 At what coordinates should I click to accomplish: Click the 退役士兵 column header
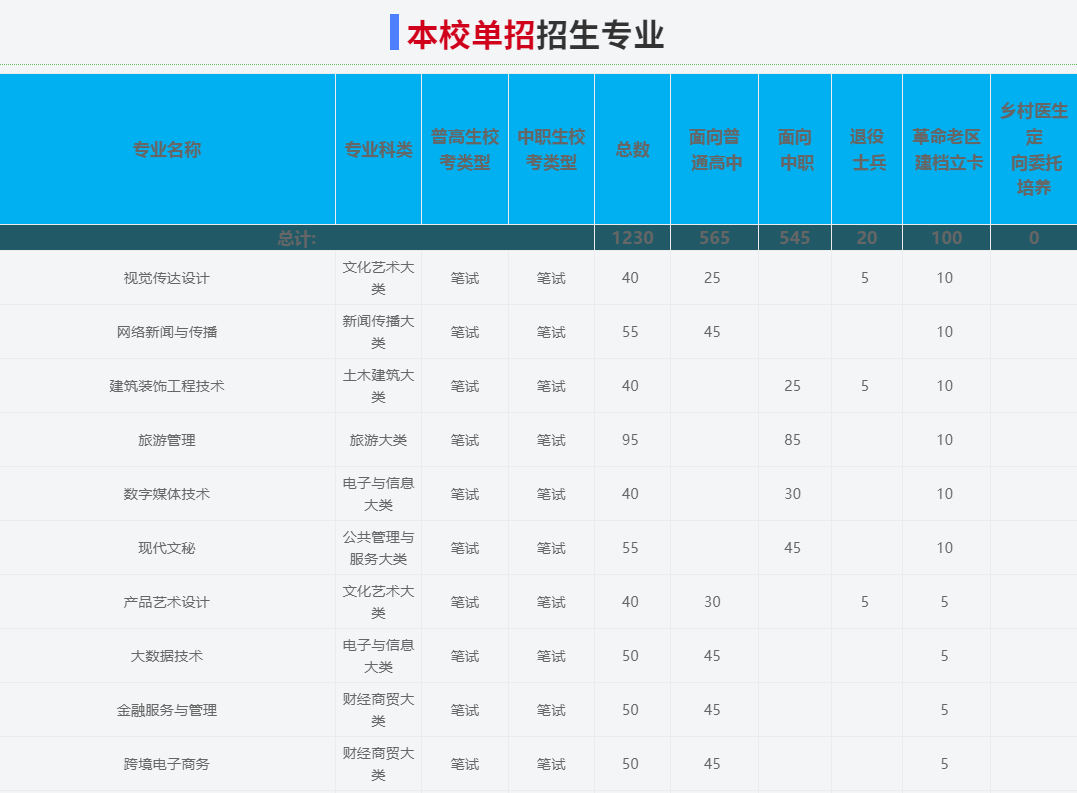pos(867,150)
